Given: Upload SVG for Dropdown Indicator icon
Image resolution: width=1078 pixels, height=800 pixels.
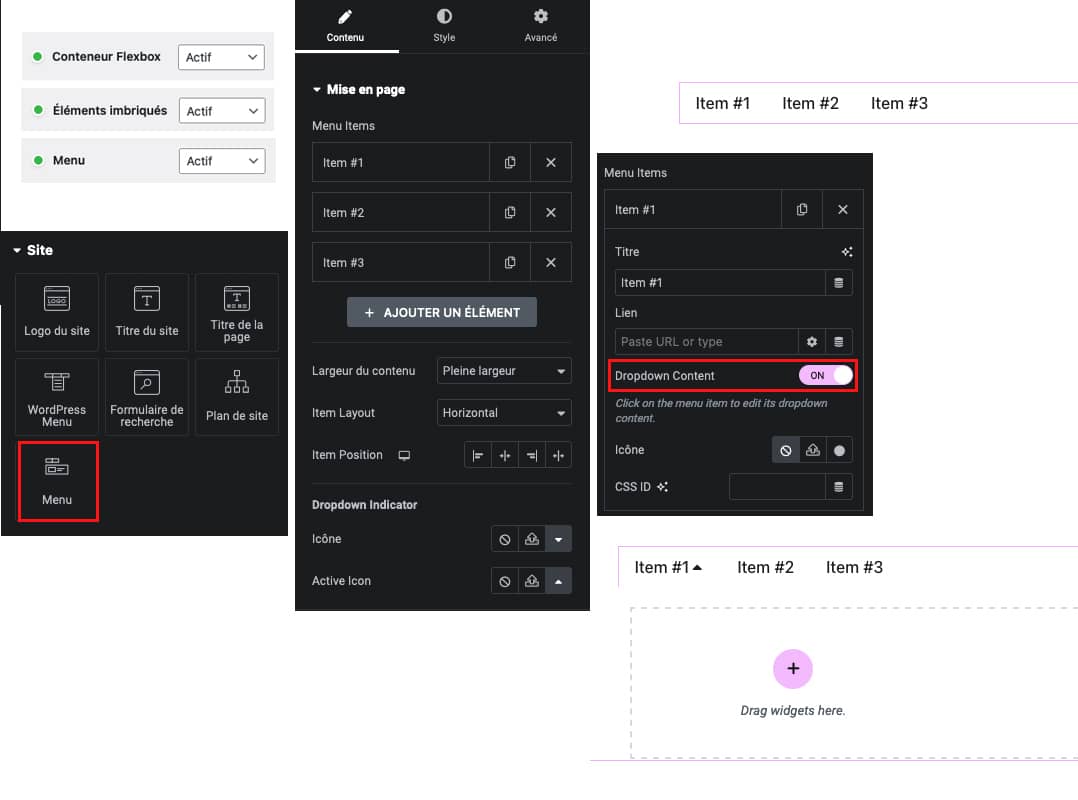Looking at the screenshot, I should tap(531, 540).
